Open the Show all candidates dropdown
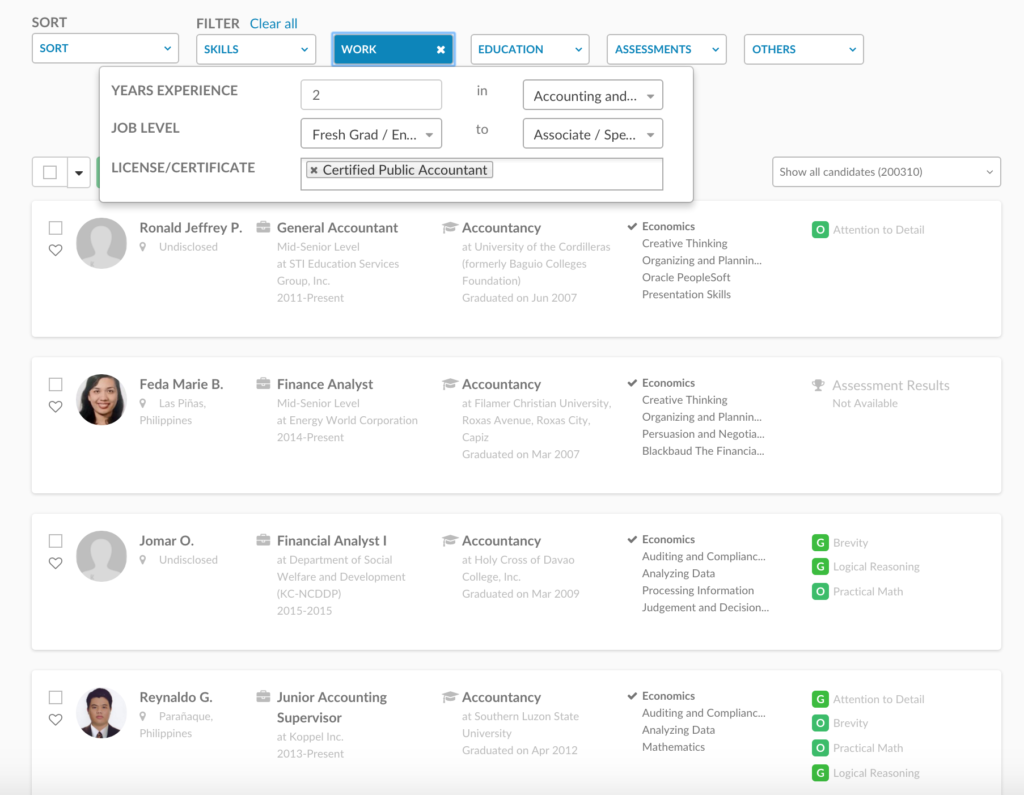The height and width of the screenshot is (795, 1024). pos(884,171)
